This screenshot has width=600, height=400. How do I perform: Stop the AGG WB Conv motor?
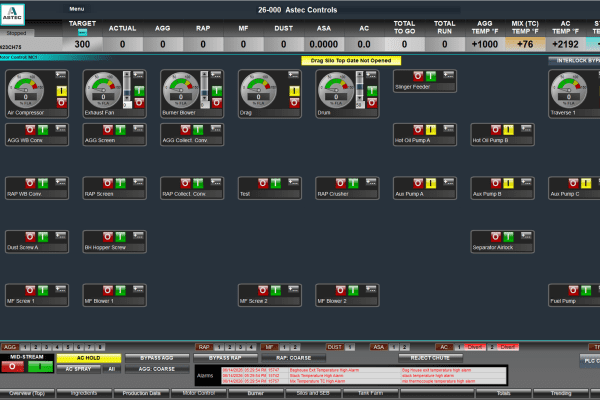[x=30, y=130]
